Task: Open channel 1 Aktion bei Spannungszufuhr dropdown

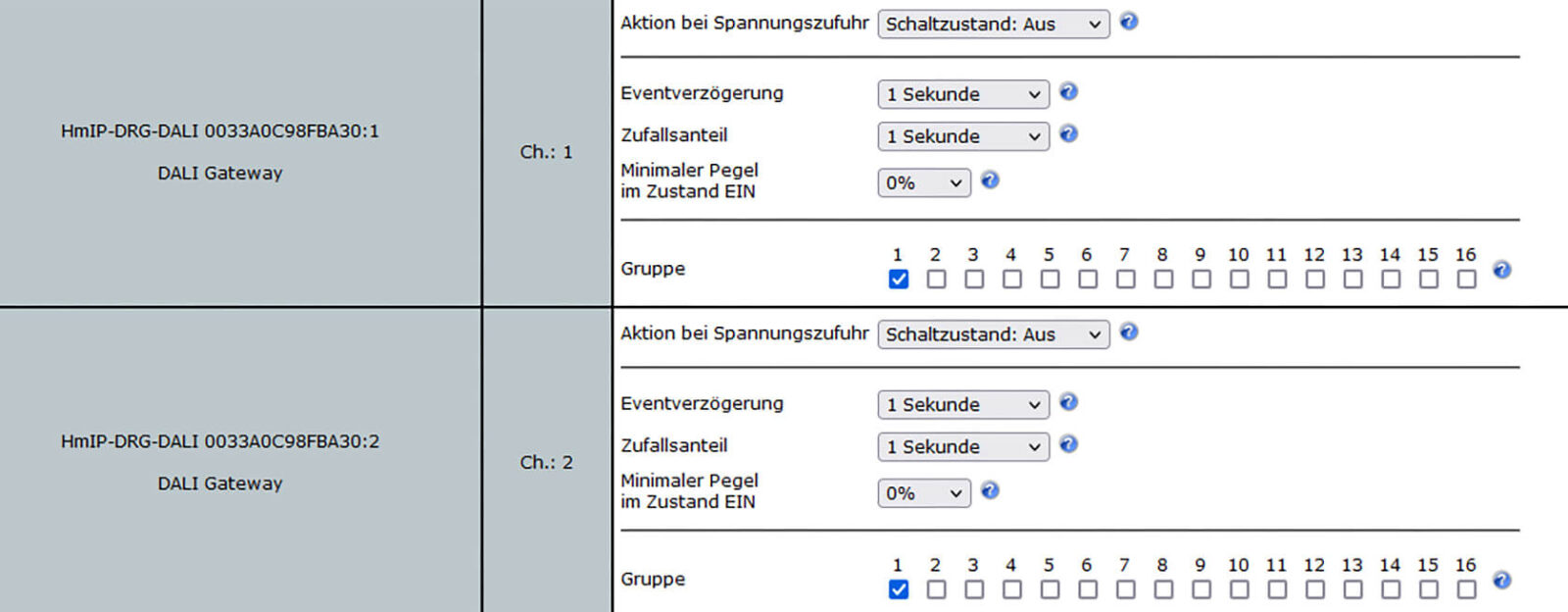Action: [993, 25]
